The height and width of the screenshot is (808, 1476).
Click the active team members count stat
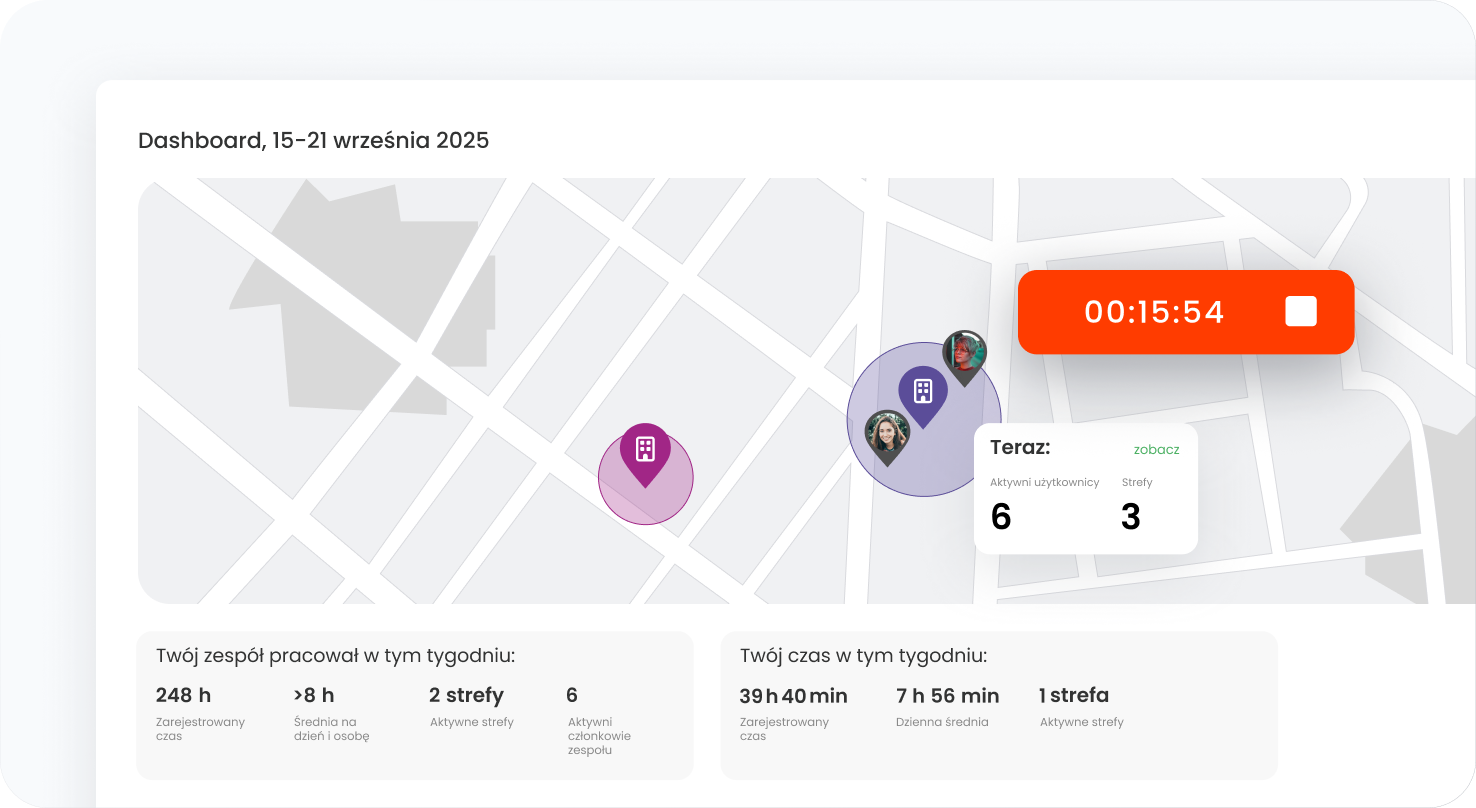coord(572,695)
